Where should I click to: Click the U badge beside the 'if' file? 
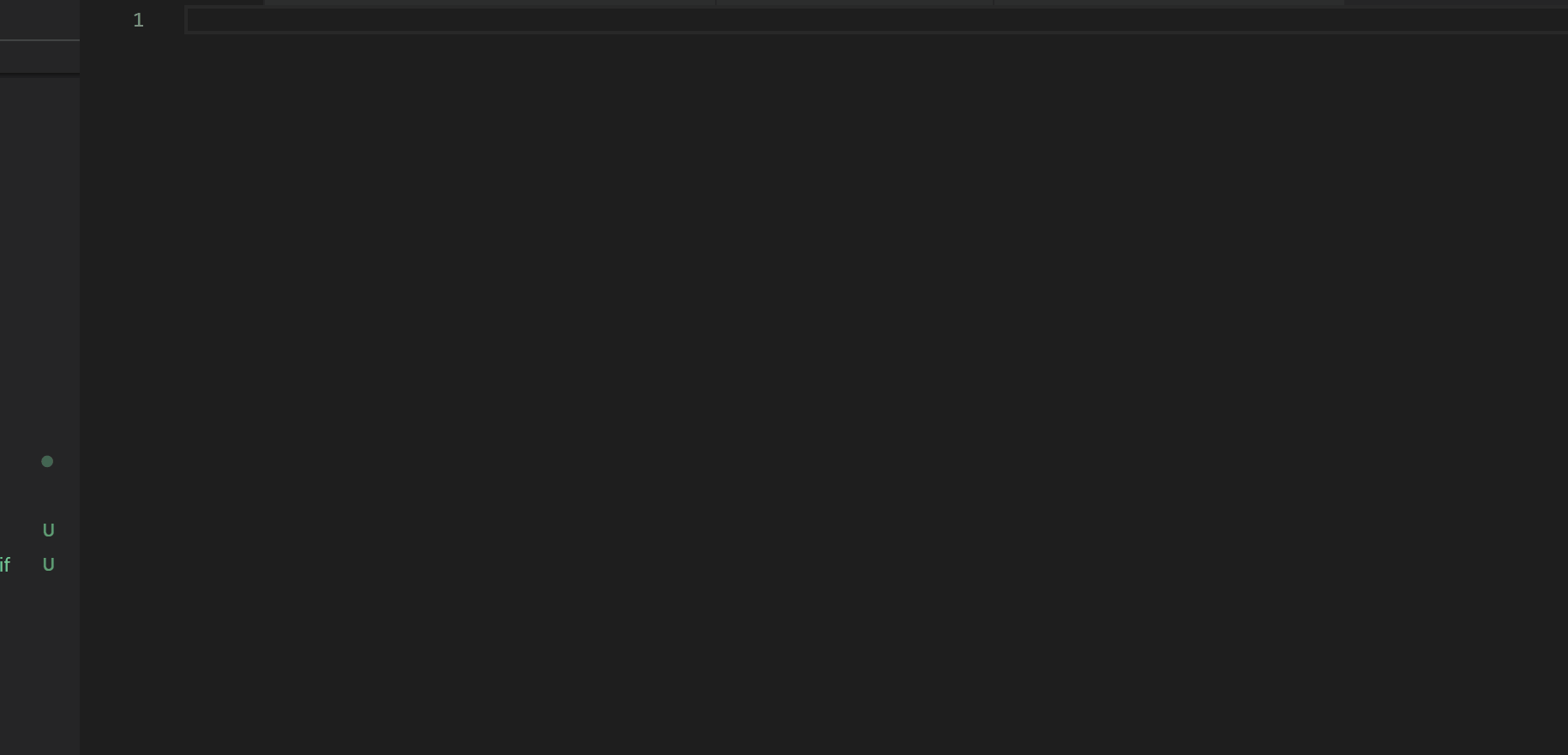tap(48, 565)
